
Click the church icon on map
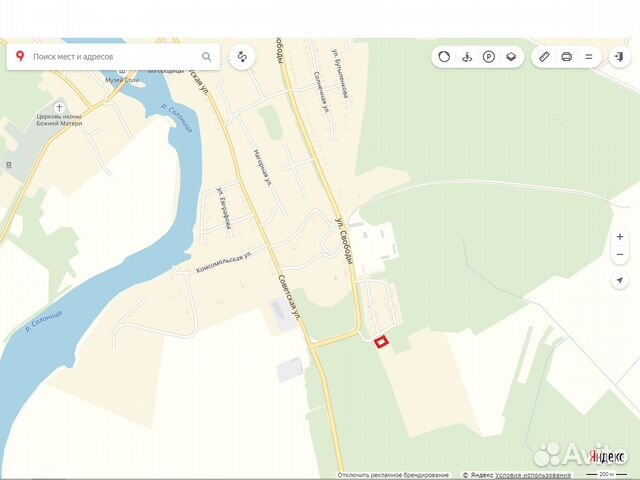click(59, 107)
